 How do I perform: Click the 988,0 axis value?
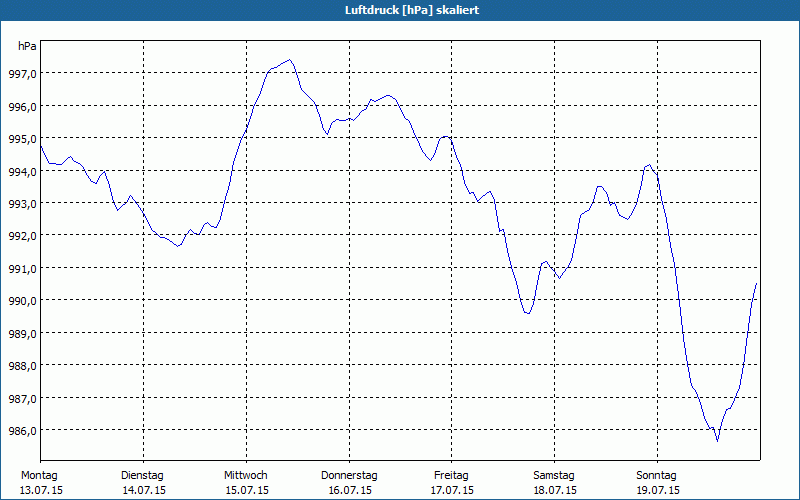[x=22, y=366]
